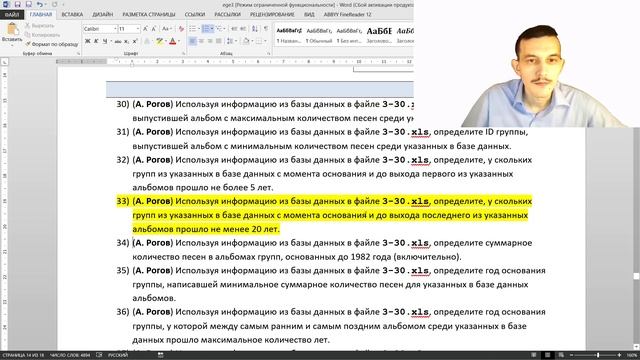Toggle superscript formatting
This screenshot has height=360, width=640.
point(135,41)
